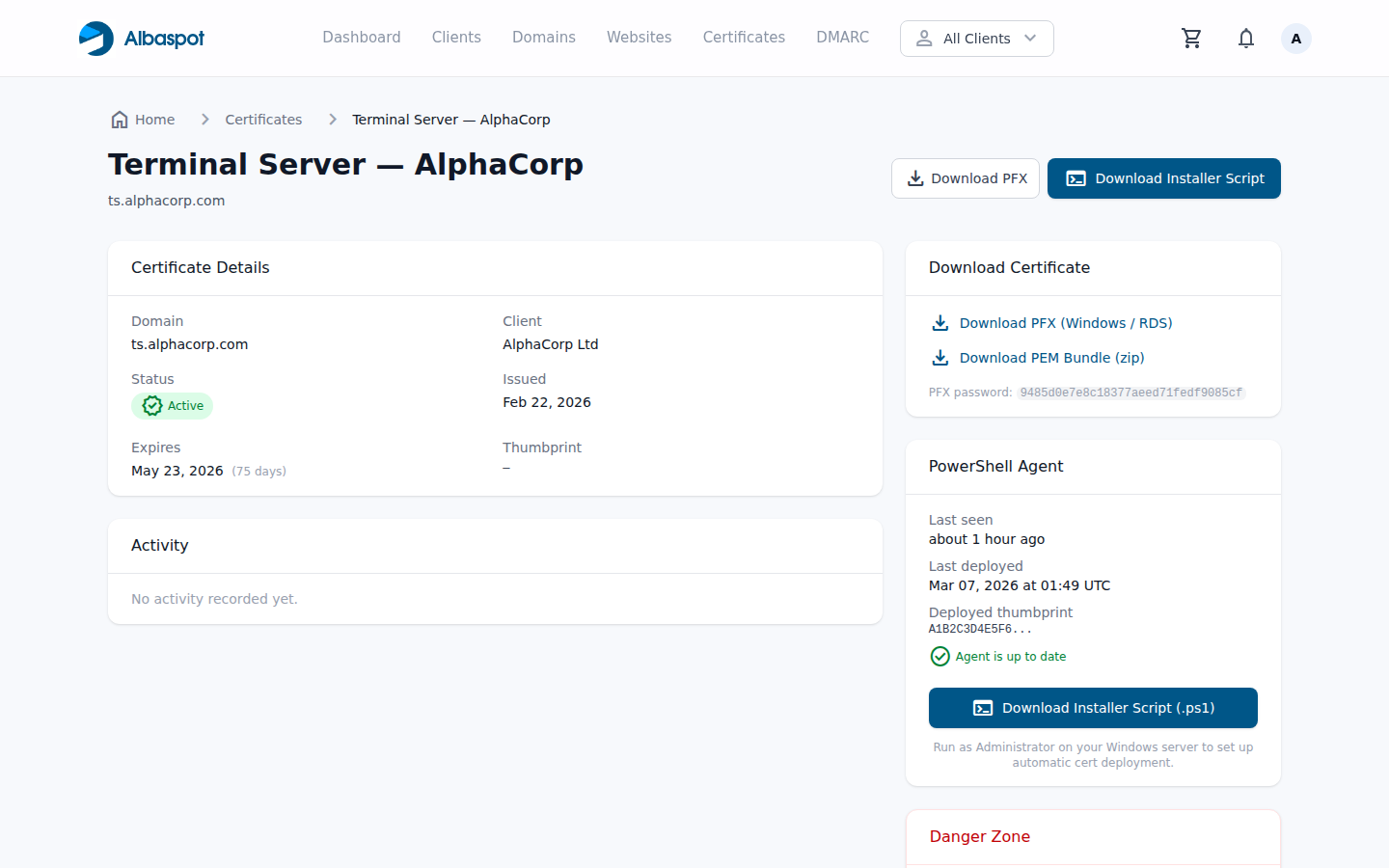Open the notifications bell
Screen dimensions: 1389x868
[1245, 39]
